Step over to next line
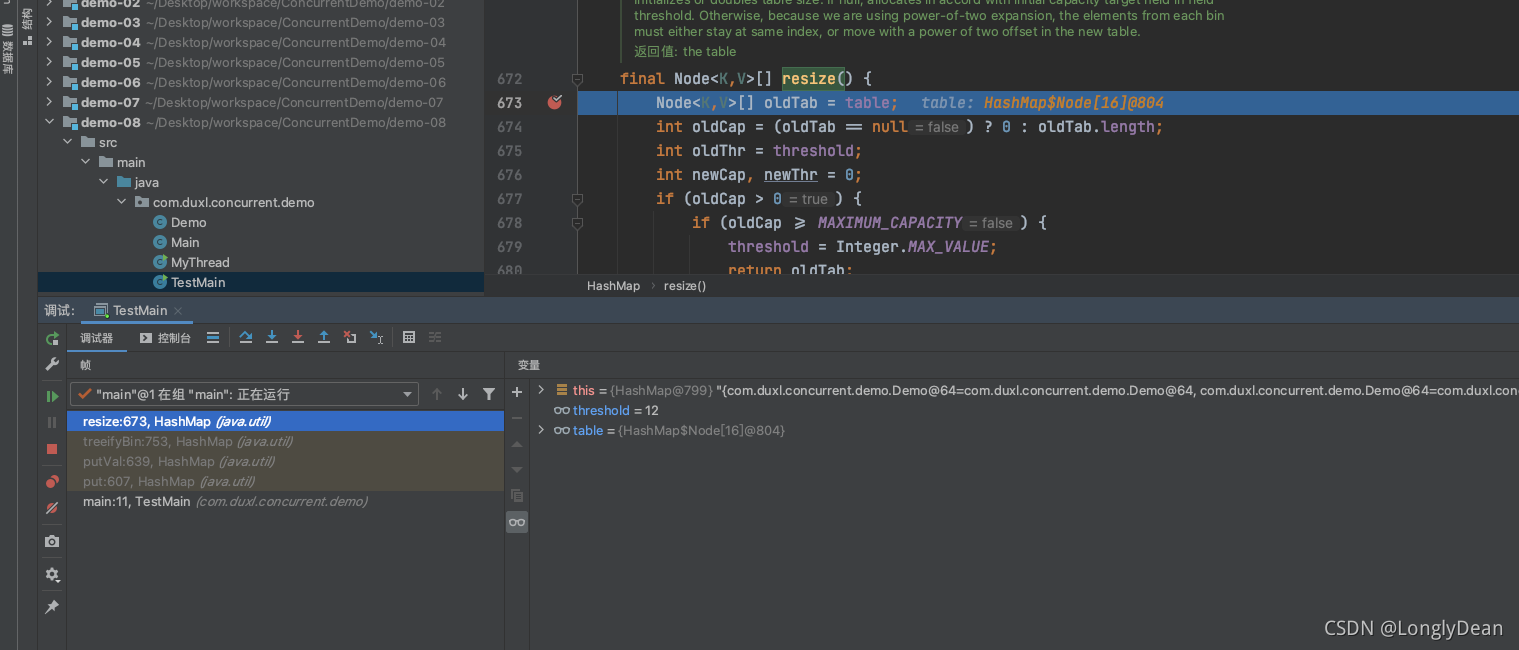Image resolution: width=1519 pixels, height=650 pixels. tap(246, 338)
